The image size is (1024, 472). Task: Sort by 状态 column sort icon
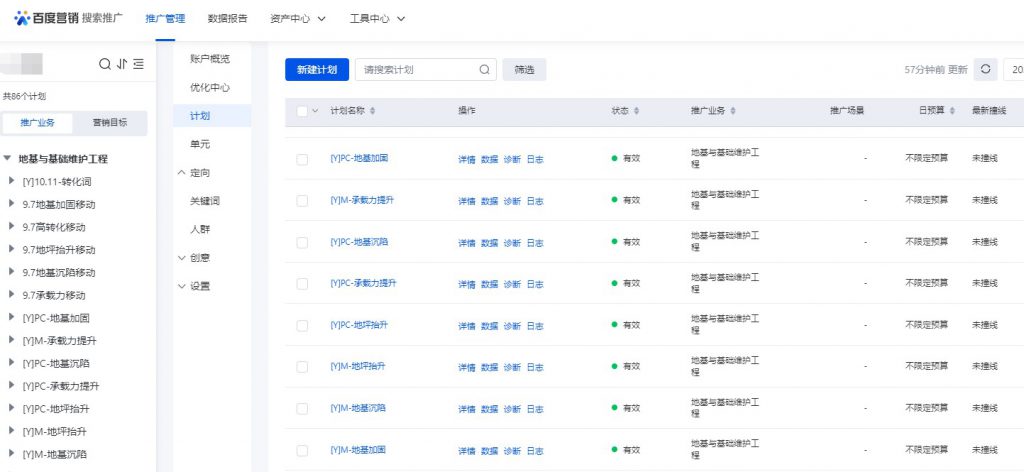(636, 111)
